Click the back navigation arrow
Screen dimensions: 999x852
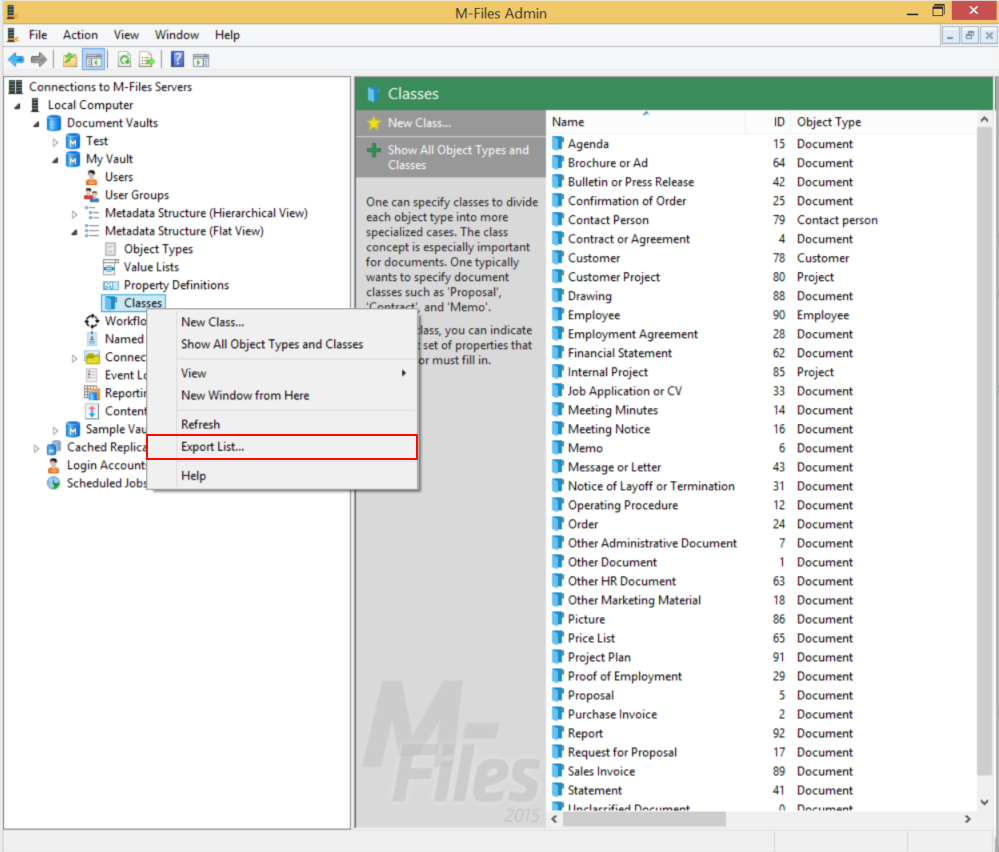tap(16, 59)
